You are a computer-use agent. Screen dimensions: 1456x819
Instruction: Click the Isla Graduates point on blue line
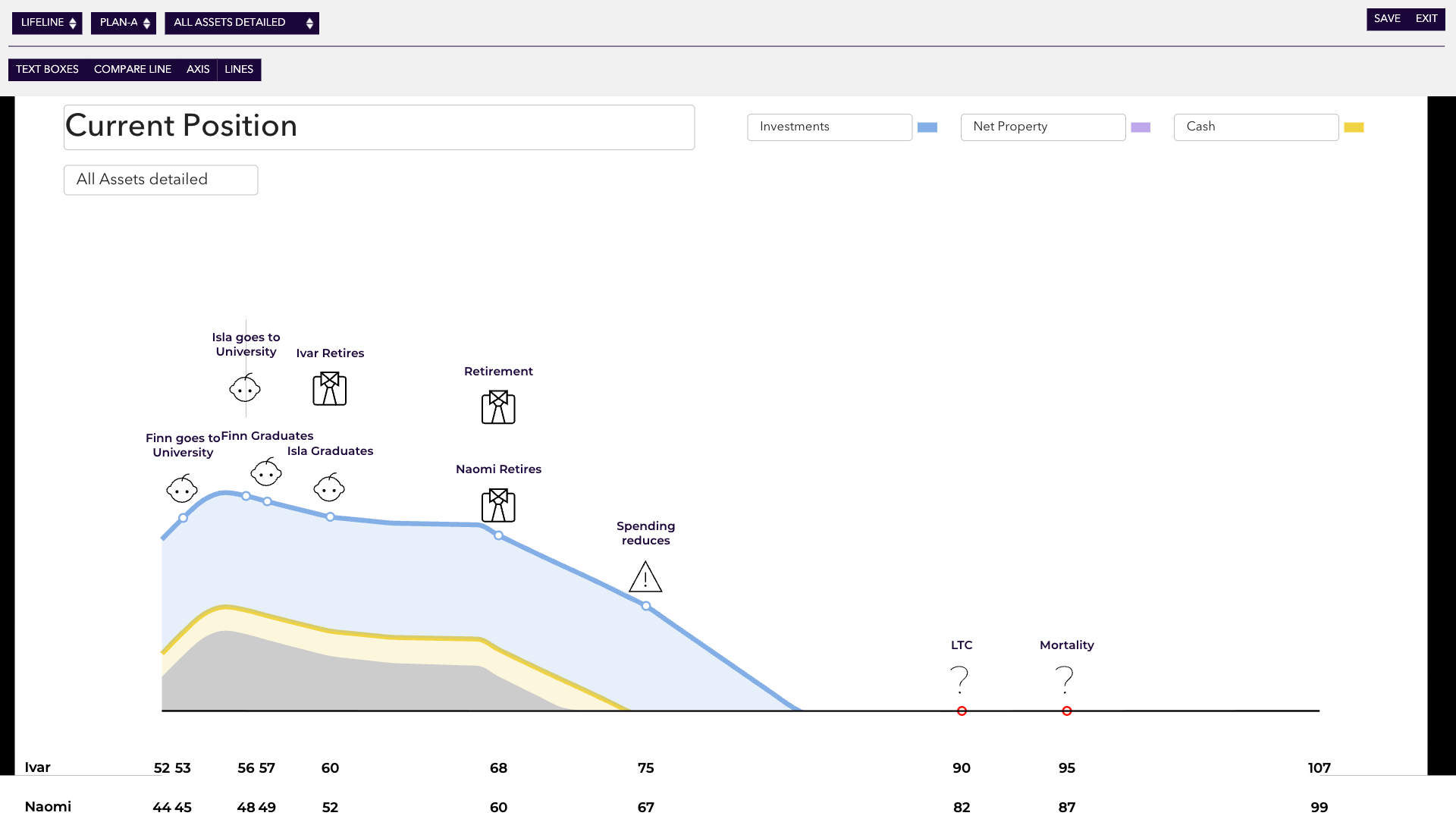[x=330, y=516]
